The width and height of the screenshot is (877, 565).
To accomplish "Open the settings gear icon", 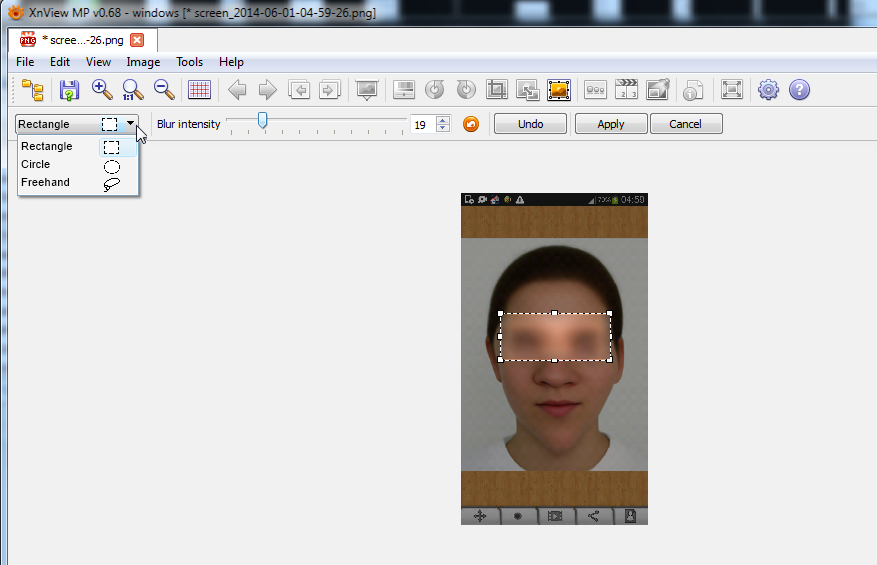I will point(768,90).
